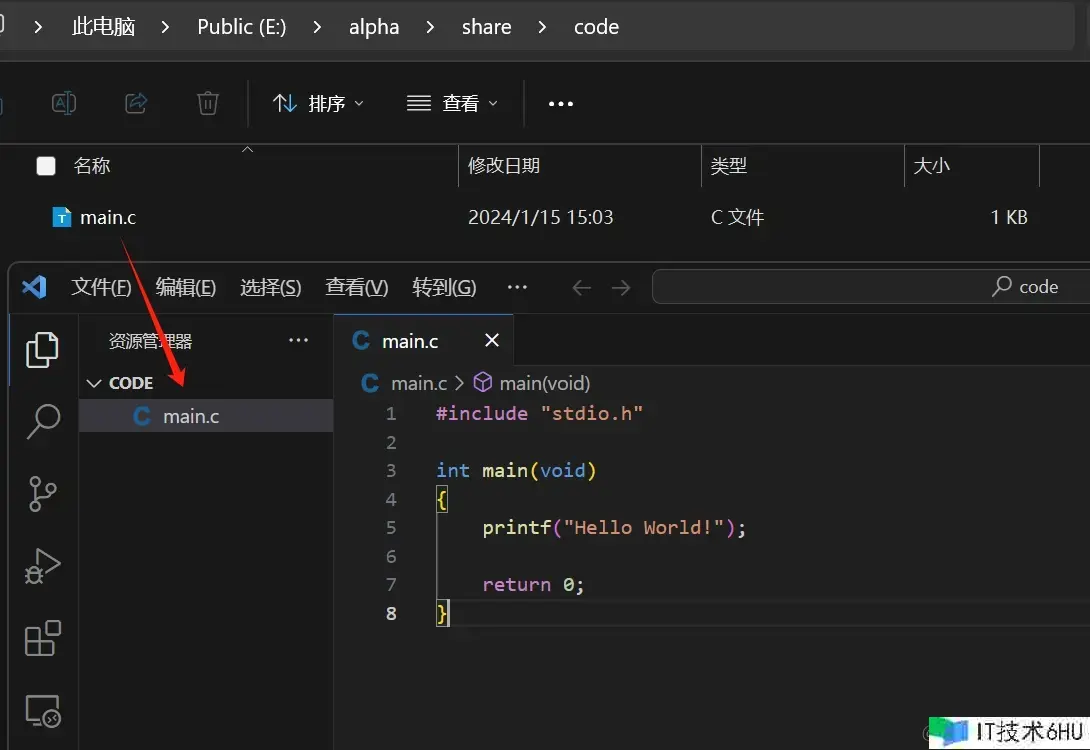Open the Search view in VS Code
The height and width of the screenshot is (750, 1090).
[x=43, y=421]
